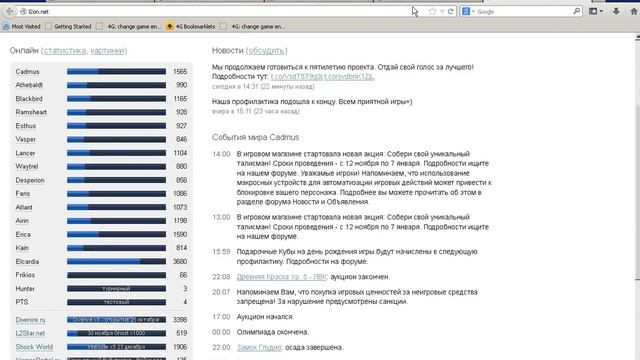Open the Google search engine selector
This screenshot has height=360, width=640.
pos(468,12)
